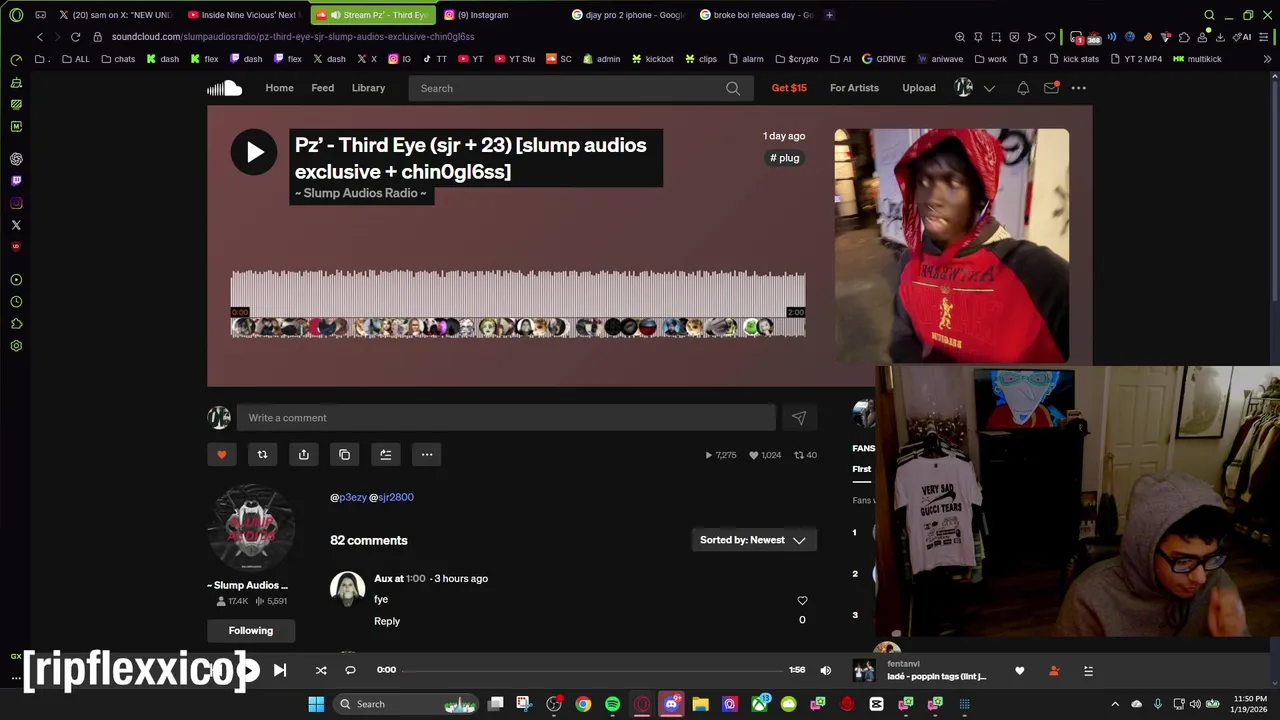Screen dimensions: 1280x720
Task: Open the For Artists link
Action: (854, 88)
